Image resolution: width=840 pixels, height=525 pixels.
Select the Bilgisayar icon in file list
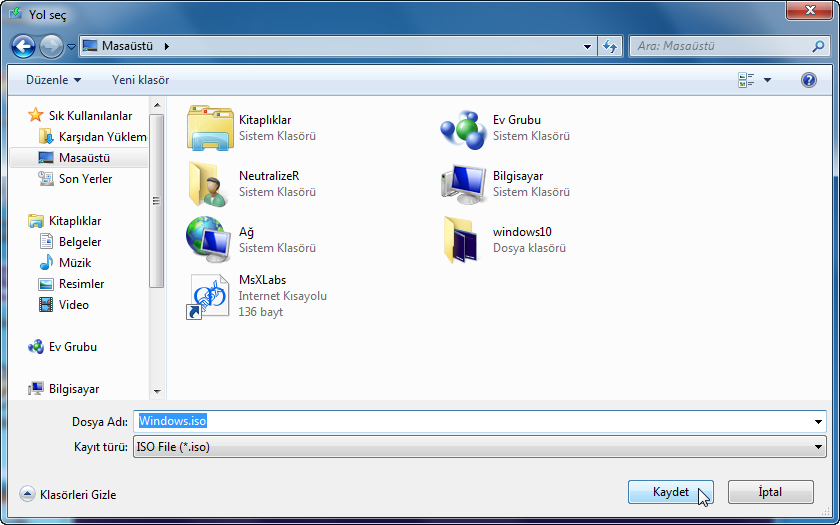pyautogui.click(x=463, y=183)
